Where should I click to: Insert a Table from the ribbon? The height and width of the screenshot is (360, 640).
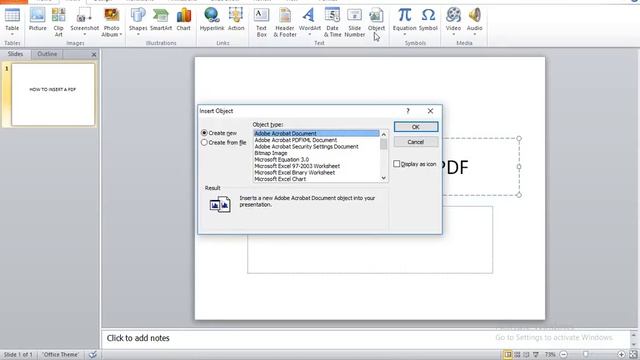pos(12,21)
